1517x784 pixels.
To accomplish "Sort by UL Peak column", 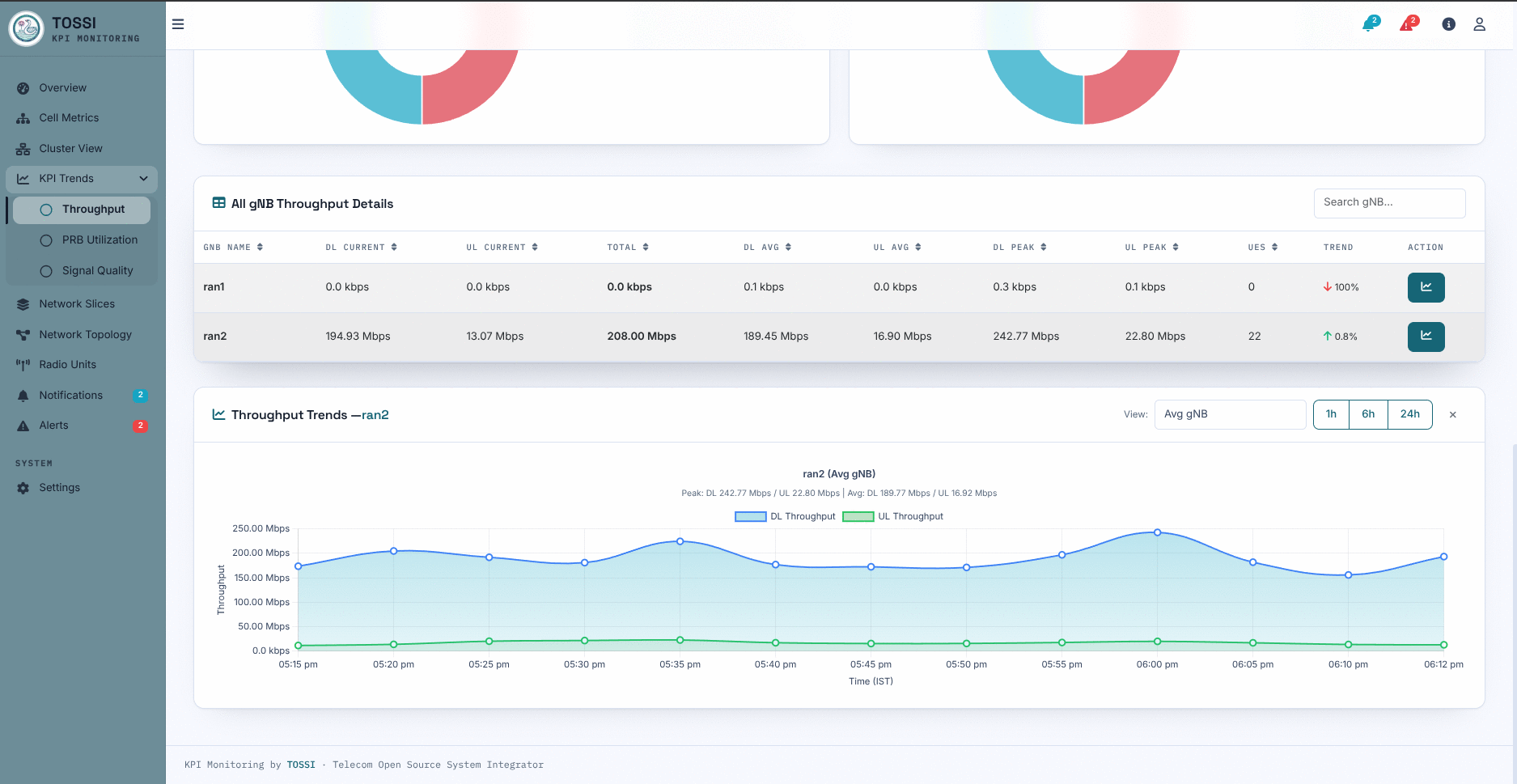I will click(1151, 248).
